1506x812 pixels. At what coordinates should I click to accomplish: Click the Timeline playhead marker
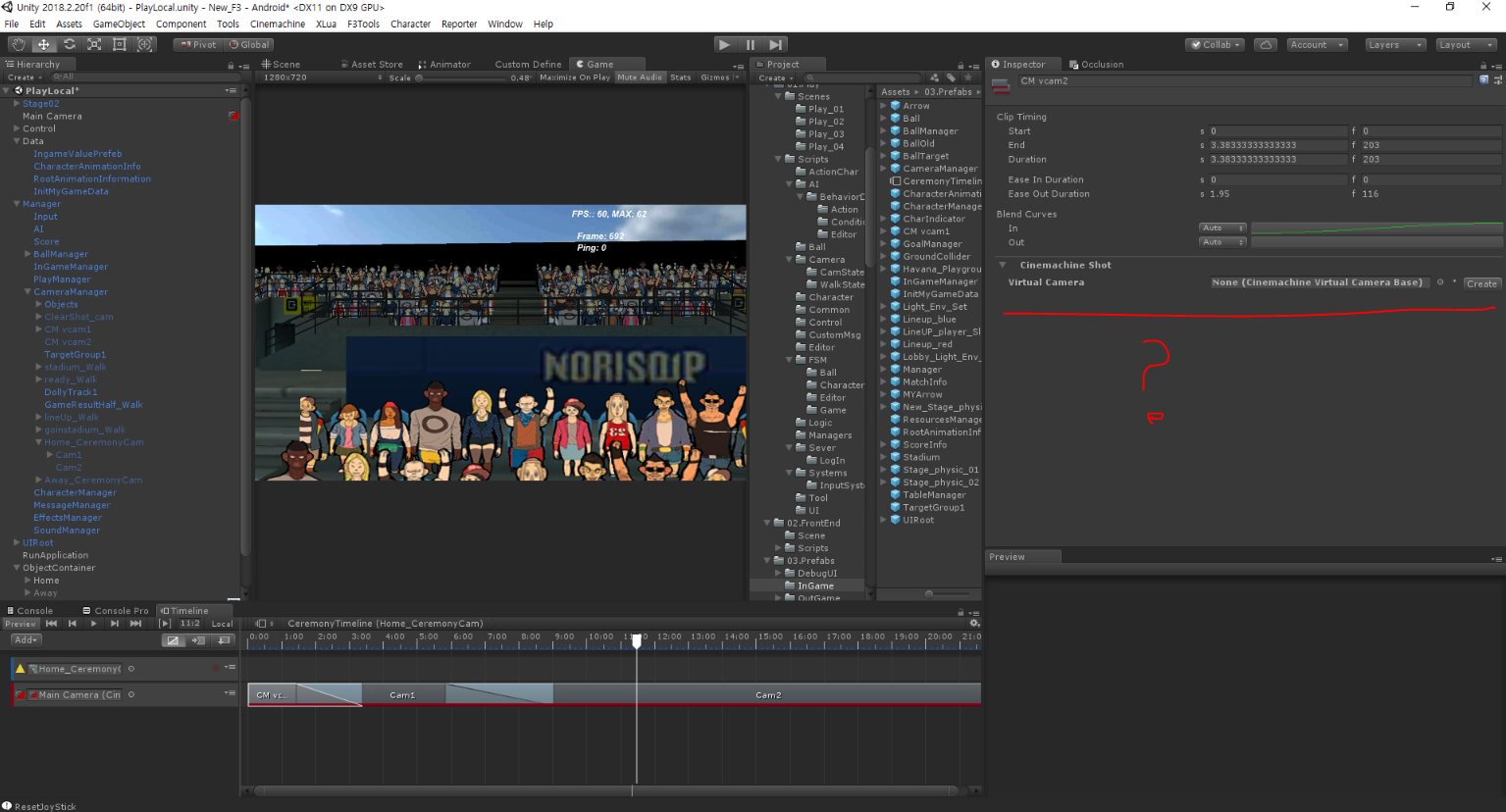637,640
